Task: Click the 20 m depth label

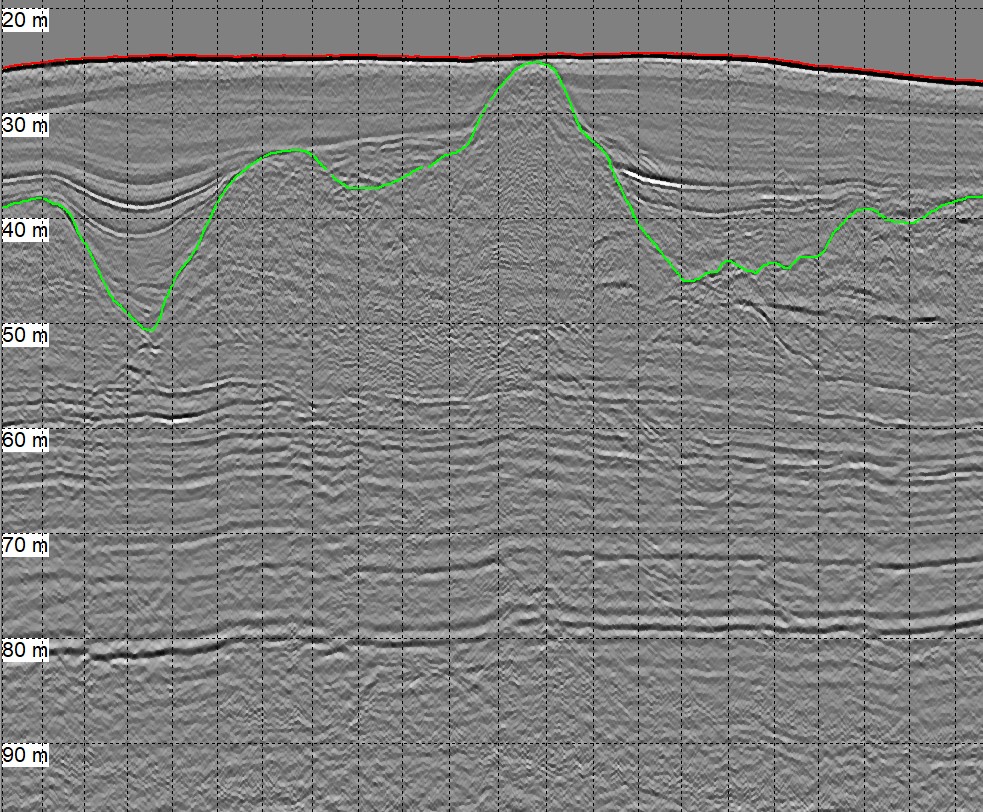Action: 24,21
